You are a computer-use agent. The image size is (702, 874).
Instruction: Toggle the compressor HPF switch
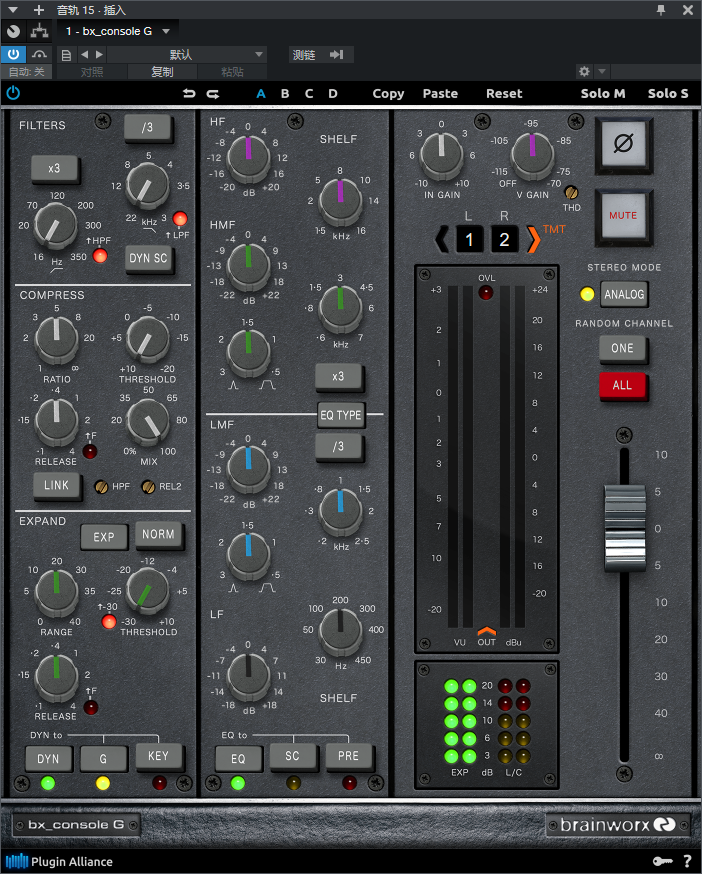click(101, 487)
